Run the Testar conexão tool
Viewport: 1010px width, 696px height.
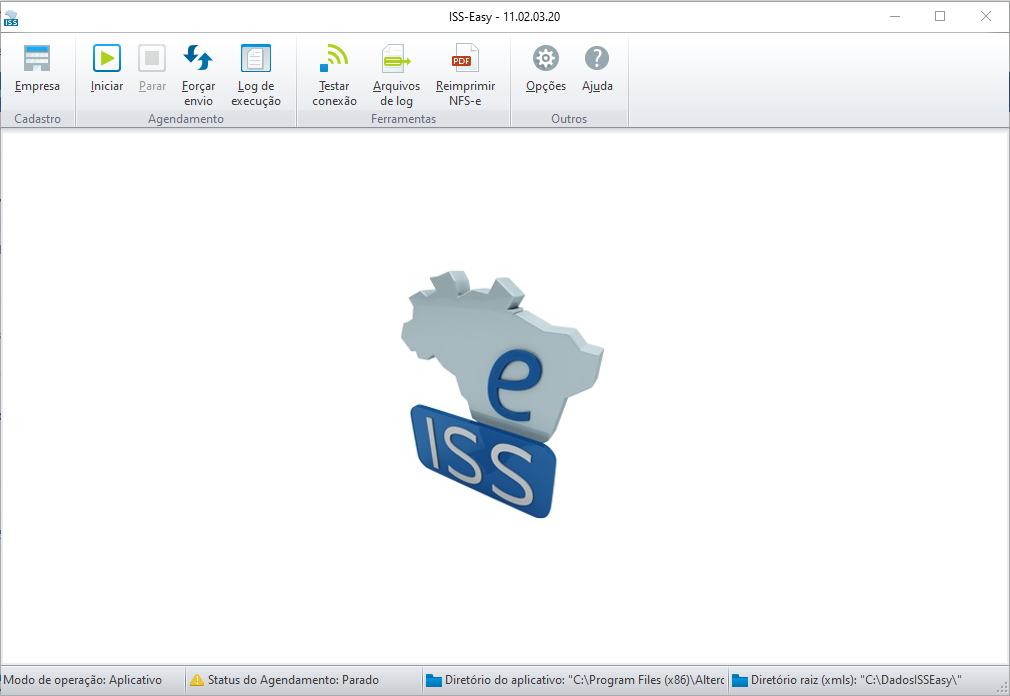tap(334, 59)
